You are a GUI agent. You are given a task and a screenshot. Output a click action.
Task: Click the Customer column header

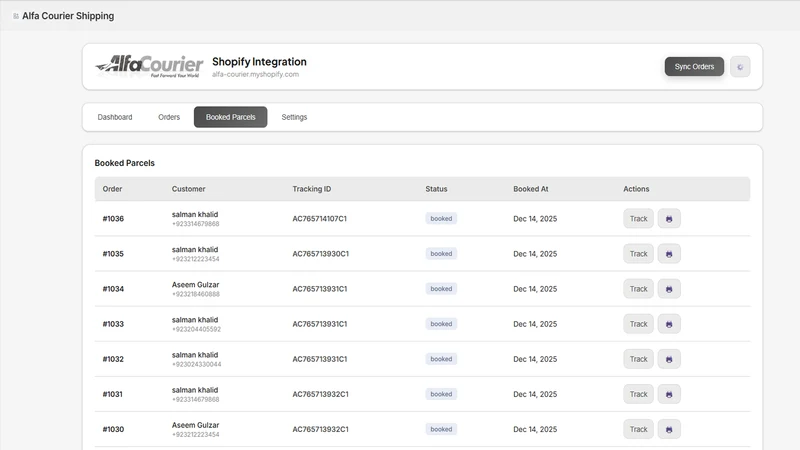pyautogui.click(x=188, y=189)
